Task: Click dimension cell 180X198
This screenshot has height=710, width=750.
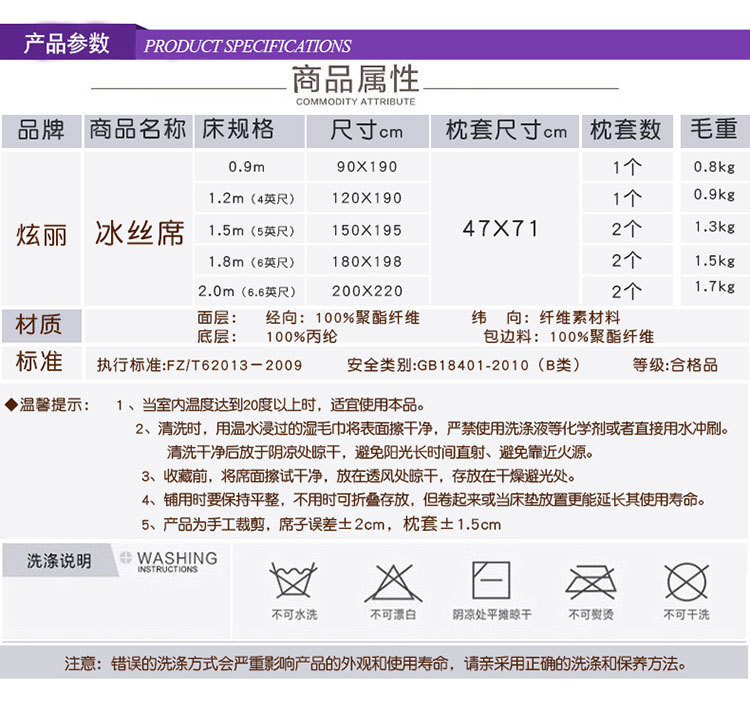Action: click(367, 262)
